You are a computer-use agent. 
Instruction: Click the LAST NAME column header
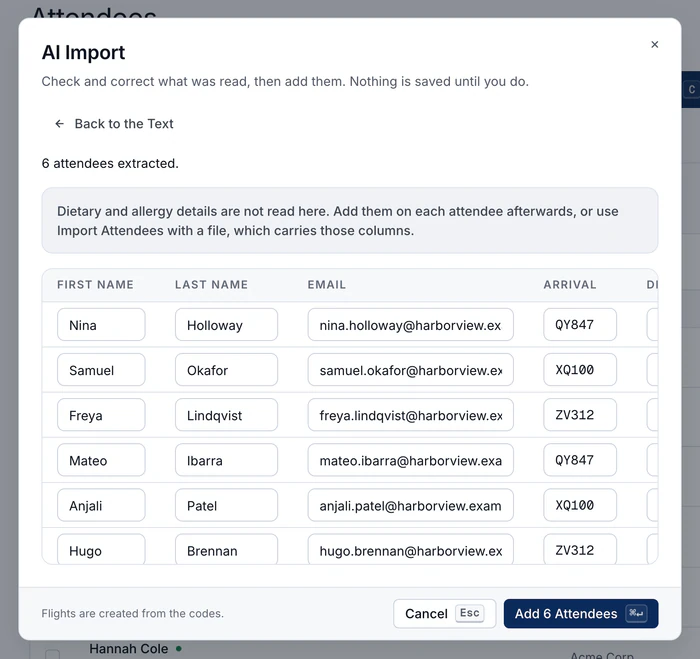click(x=211, y=285)
